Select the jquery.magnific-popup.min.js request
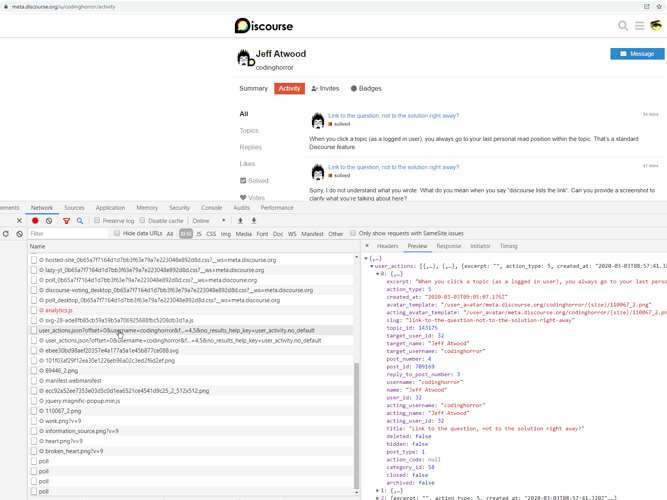 point(191,401)
